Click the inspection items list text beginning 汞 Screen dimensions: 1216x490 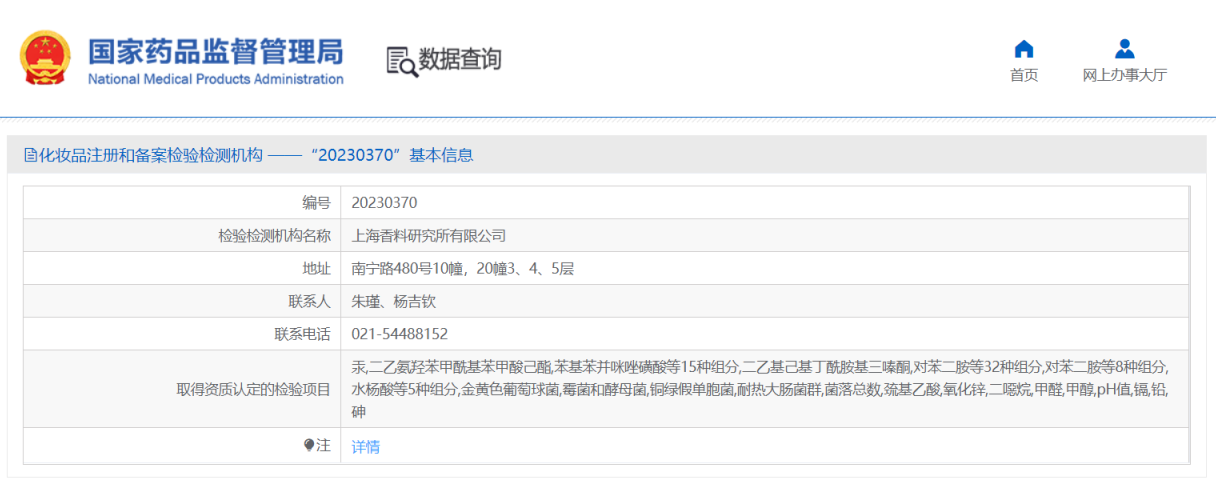tap(760, 389)
